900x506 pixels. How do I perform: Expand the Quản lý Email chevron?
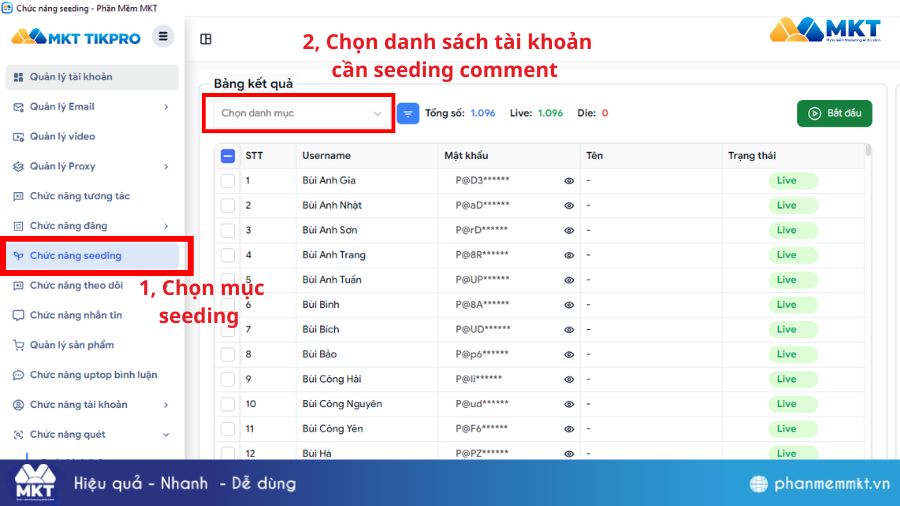click(x=166, y=107)
